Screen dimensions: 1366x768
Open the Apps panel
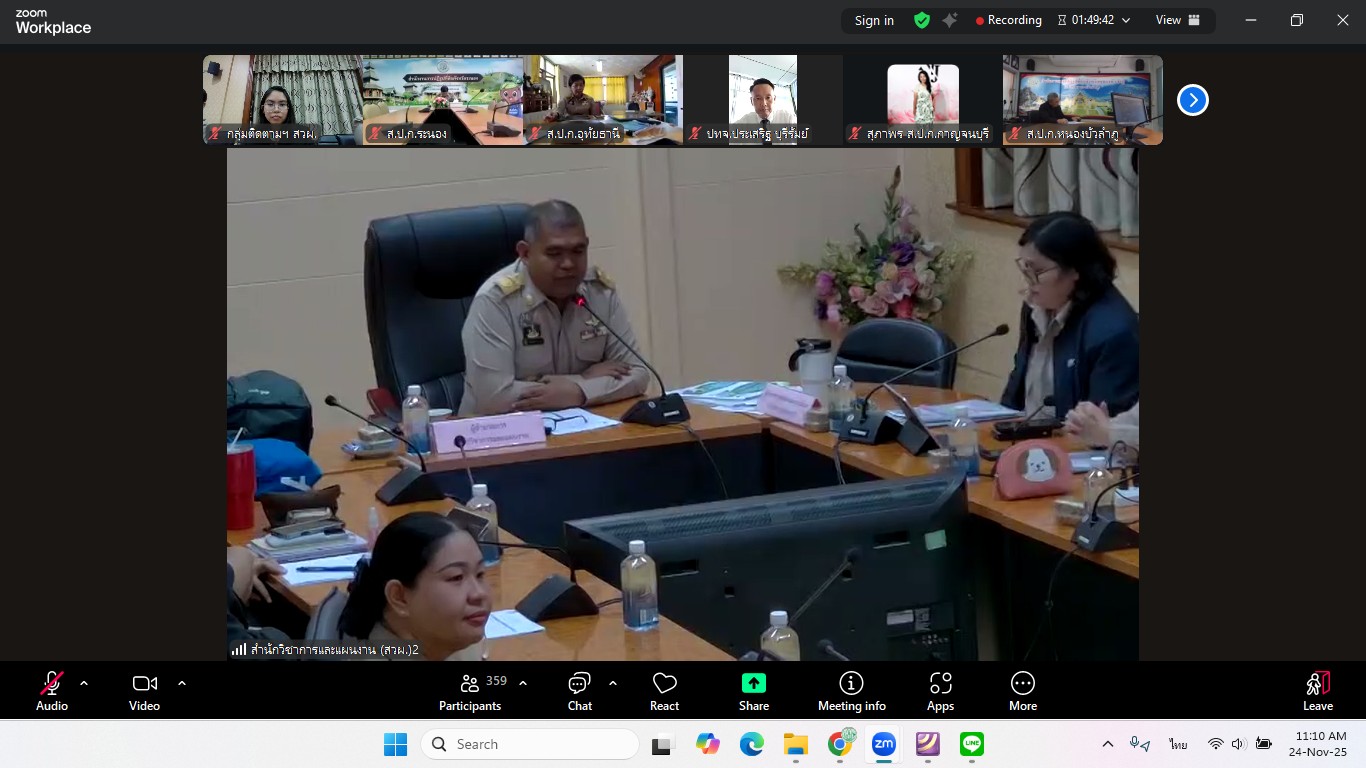[940, 690]
